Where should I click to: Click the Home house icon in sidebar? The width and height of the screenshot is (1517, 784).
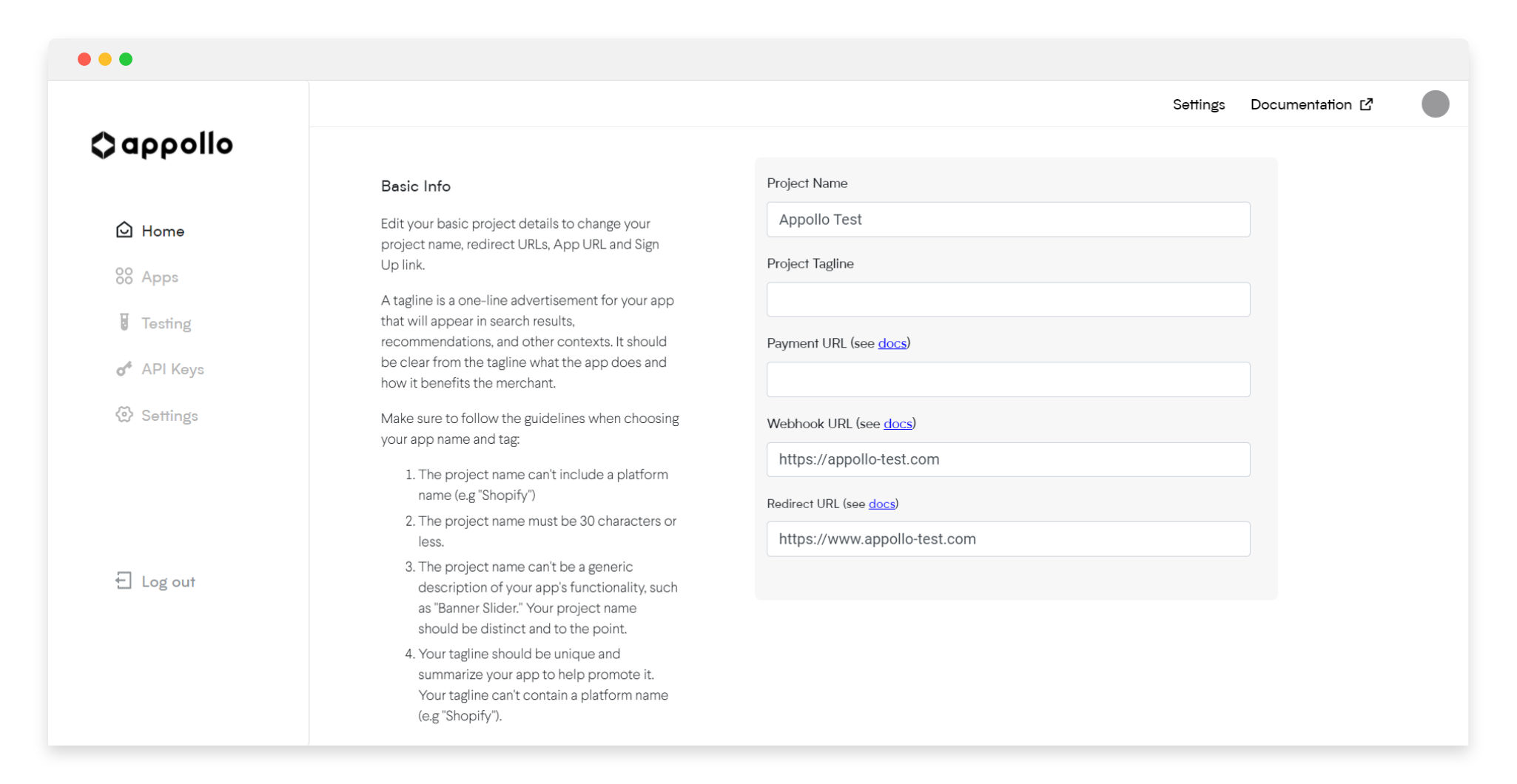pos(124,230)
